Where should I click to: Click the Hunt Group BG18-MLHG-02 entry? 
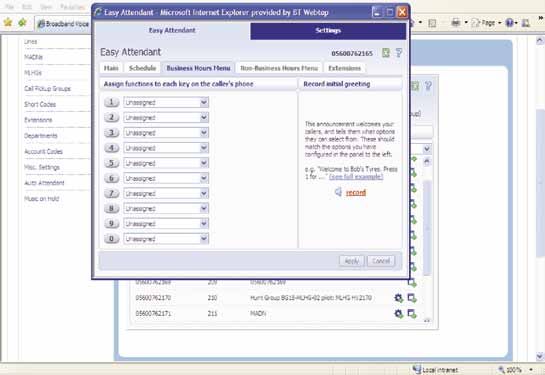click(311, 298)
